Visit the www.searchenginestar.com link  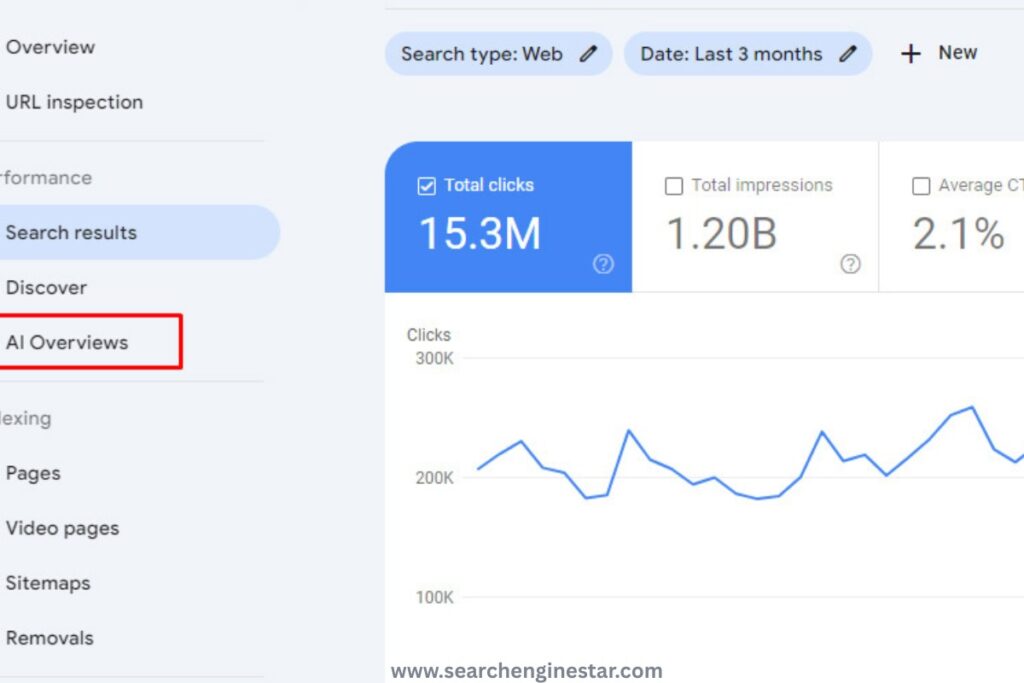coord(527,670)
